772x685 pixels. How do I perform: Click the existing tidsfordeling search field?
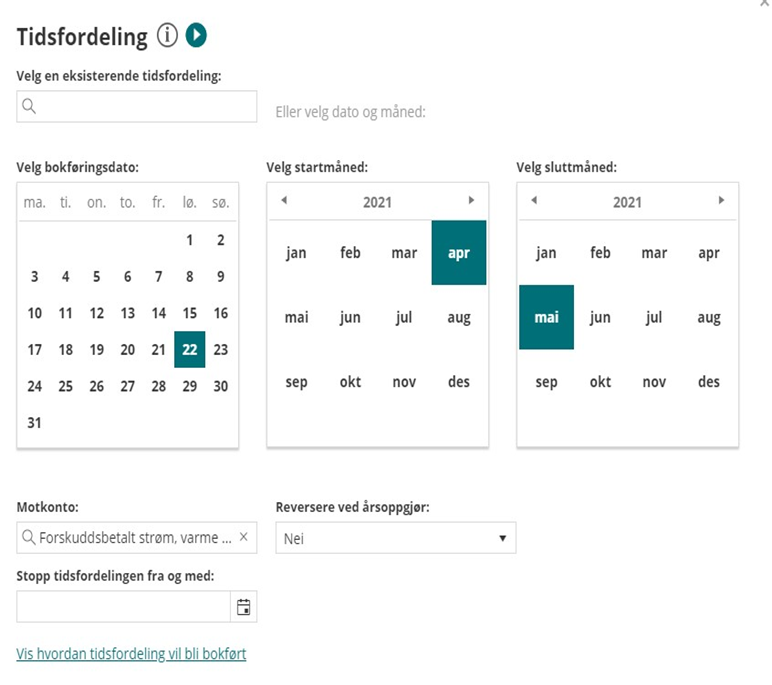point(137,106)
